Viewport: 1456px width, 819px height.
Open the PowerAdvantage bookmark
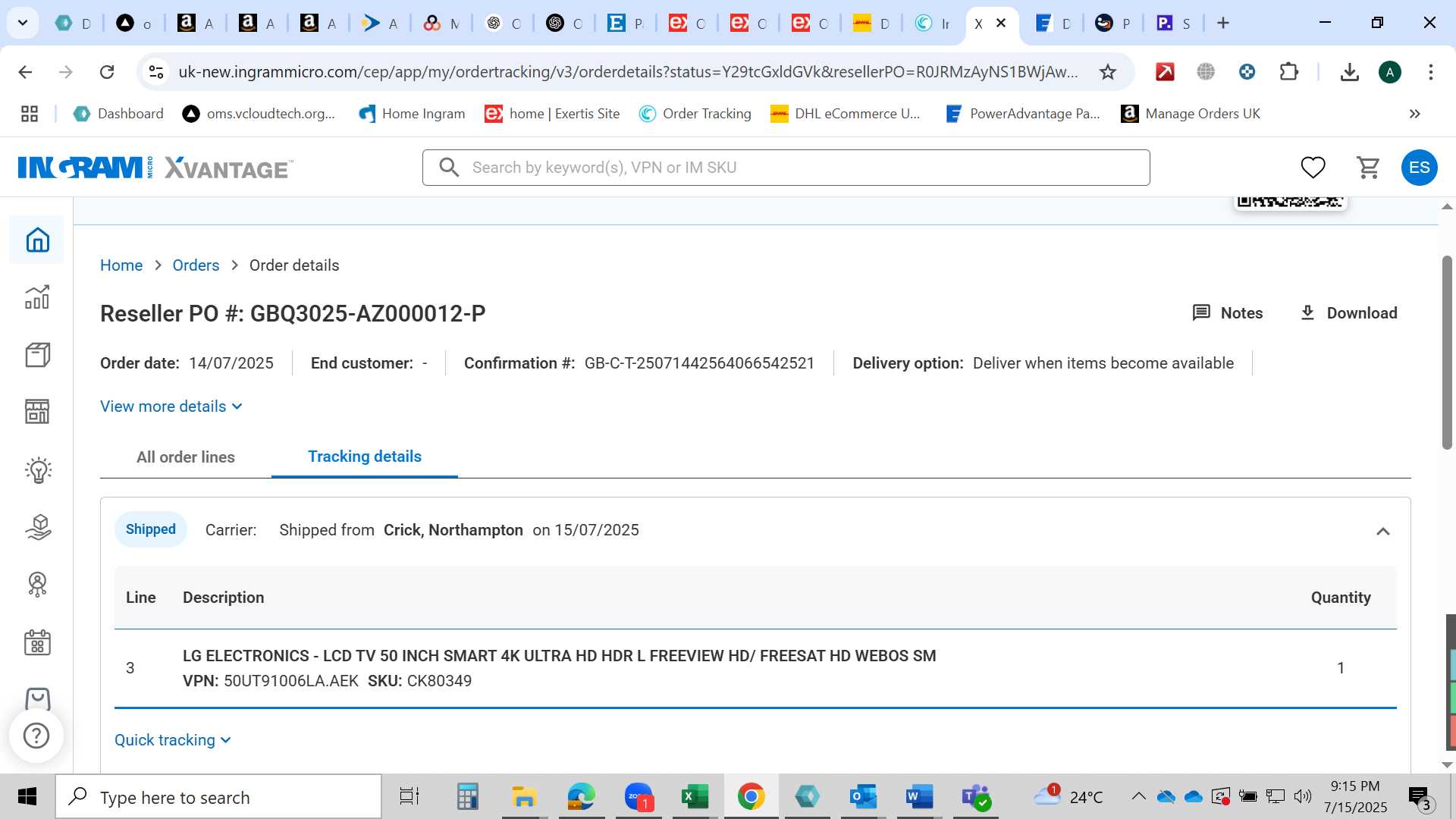[x=1023, y=114]
